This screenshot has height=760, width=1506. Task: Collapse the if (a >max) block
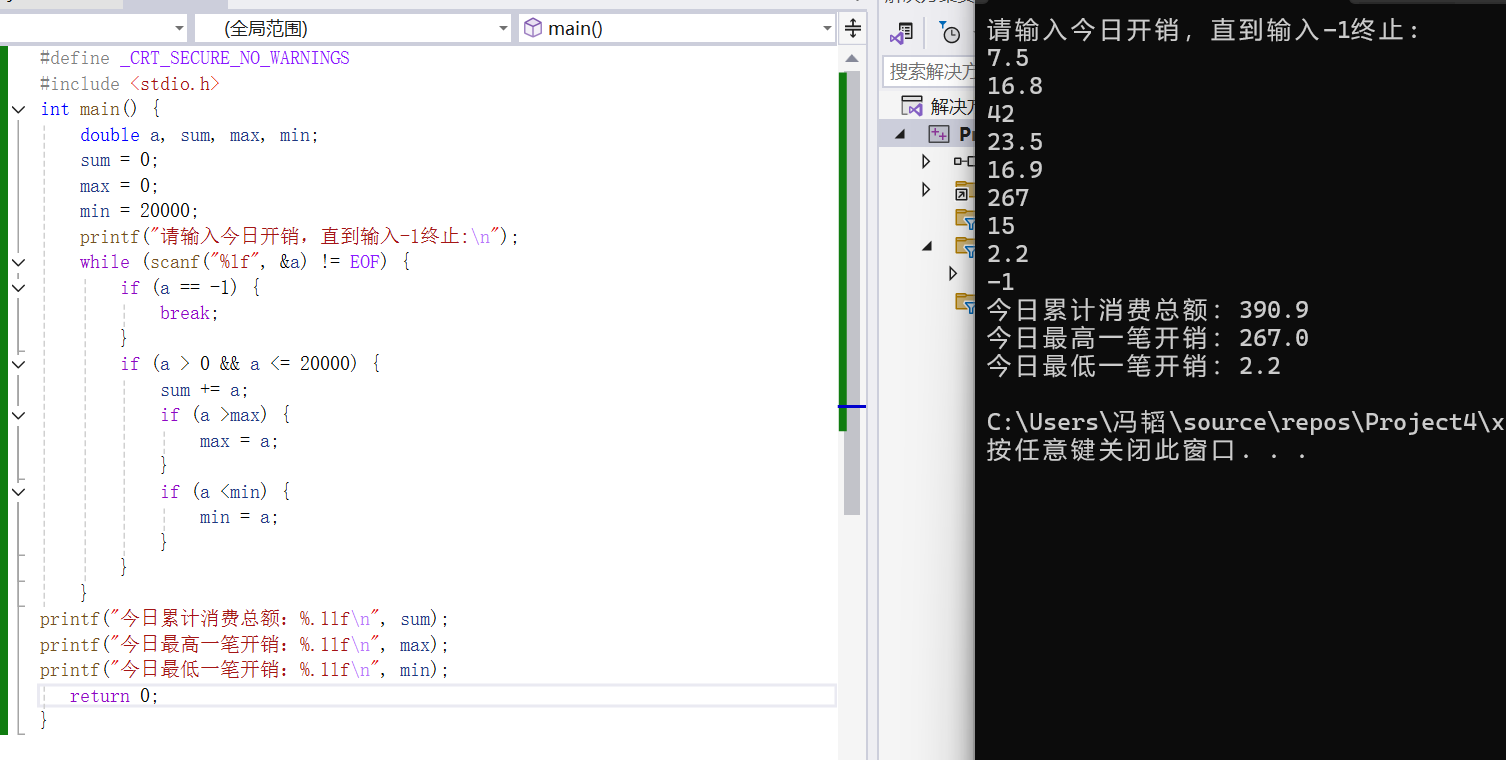(x=18, y=415)
